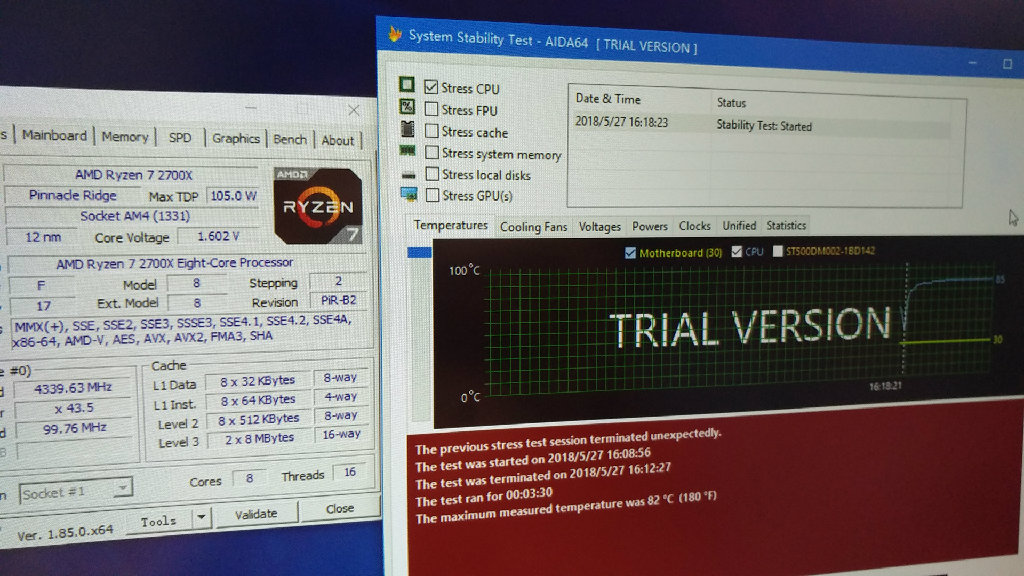The height and width of the screenshot is (576, 1024).
Task: Maximize the AIDA64 System Stability Test window
Action: pyautogui.click(x=1007, y=64)
